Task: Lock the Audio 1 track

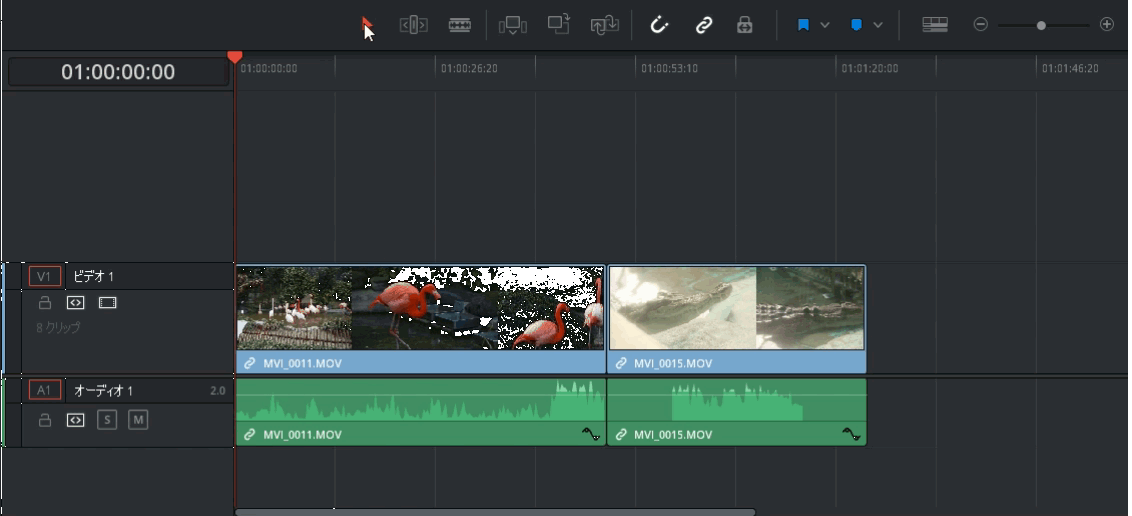Action: [x=45, y=420]
